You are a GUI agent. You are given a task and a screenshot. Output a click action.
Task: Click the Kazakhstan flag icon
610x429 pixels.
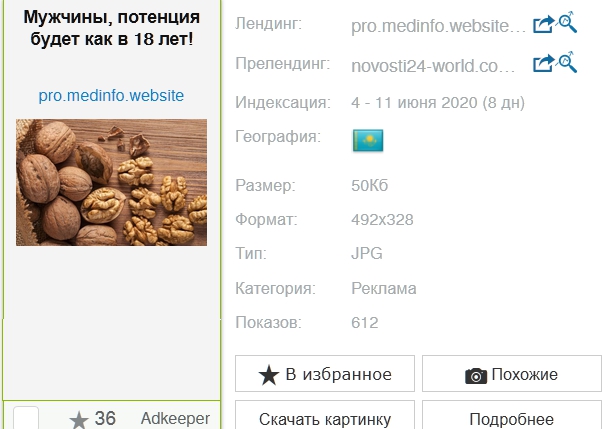368,140
